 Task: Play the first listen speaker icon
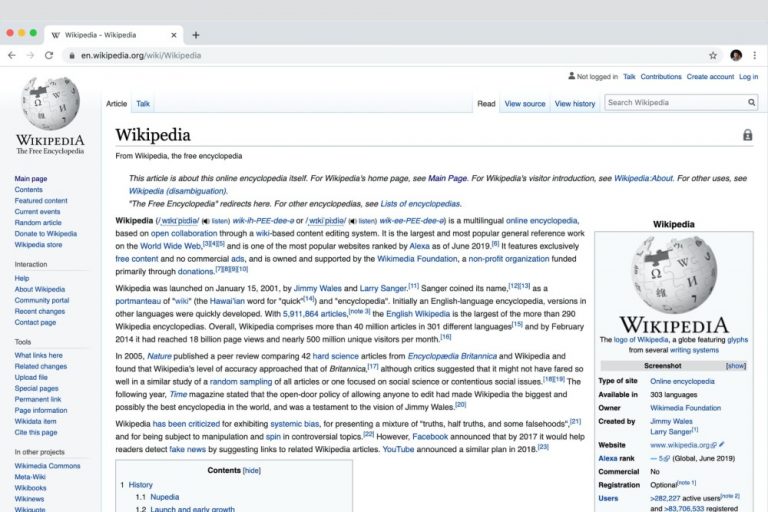pos(206,221)
